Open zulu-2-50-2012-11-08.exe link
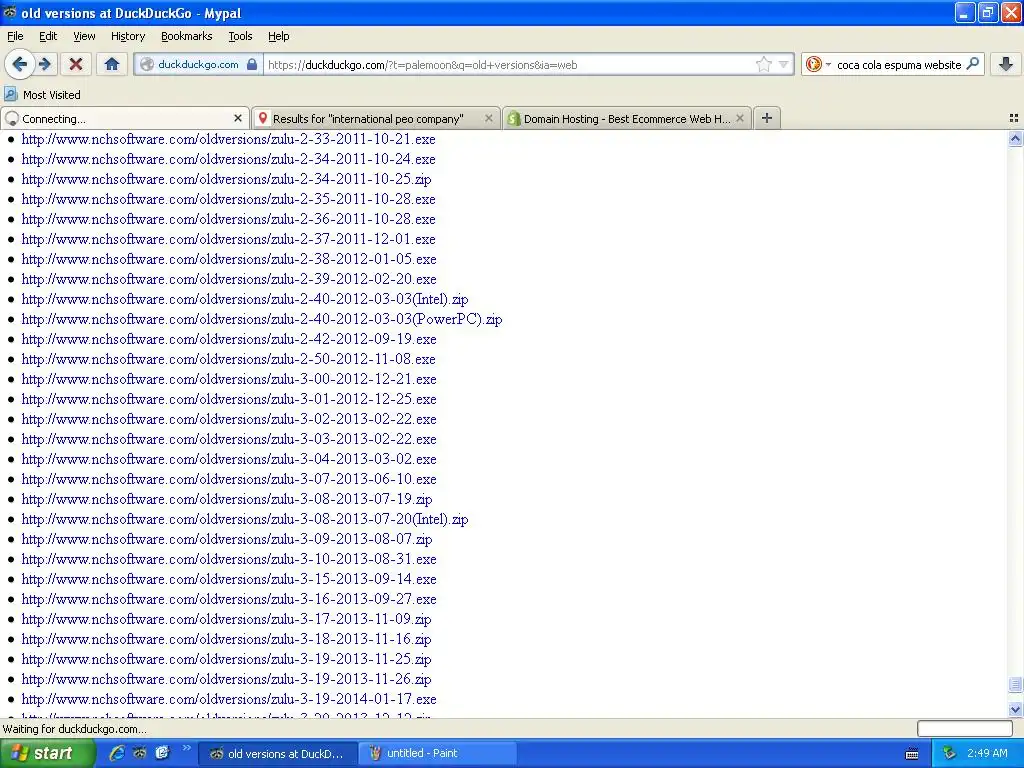The height and width of the screenshot is (768, 1024). tap(229, 359)
